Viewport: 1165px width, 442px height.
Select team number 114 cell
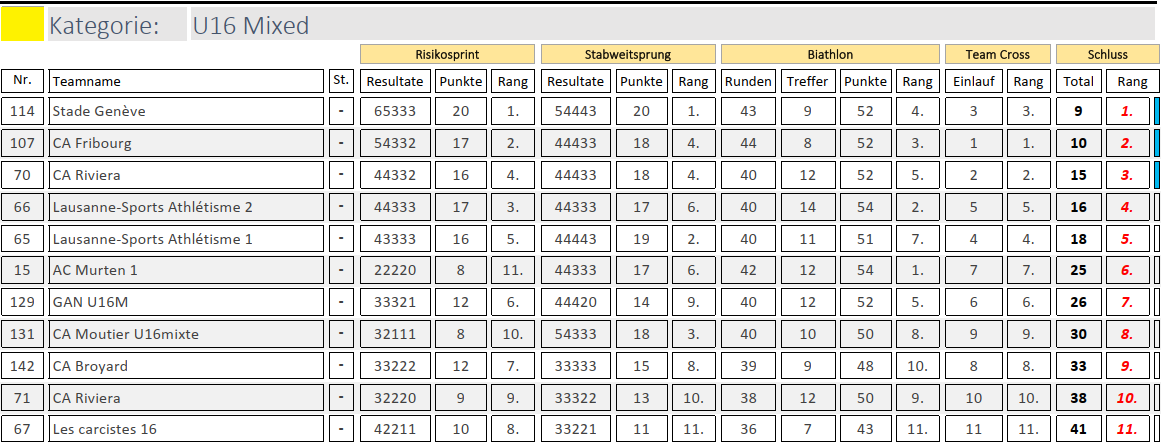[x=22, y=111]
